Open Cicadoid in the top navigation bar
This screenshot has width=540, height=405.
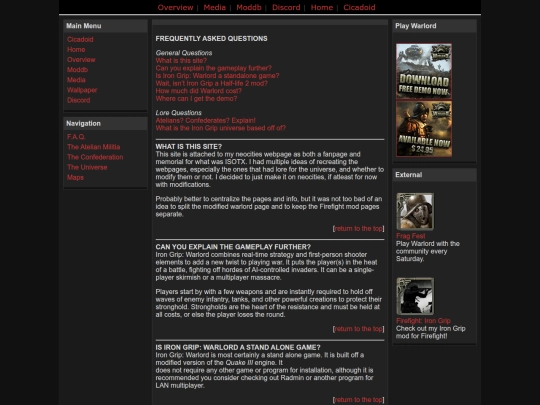359,7
